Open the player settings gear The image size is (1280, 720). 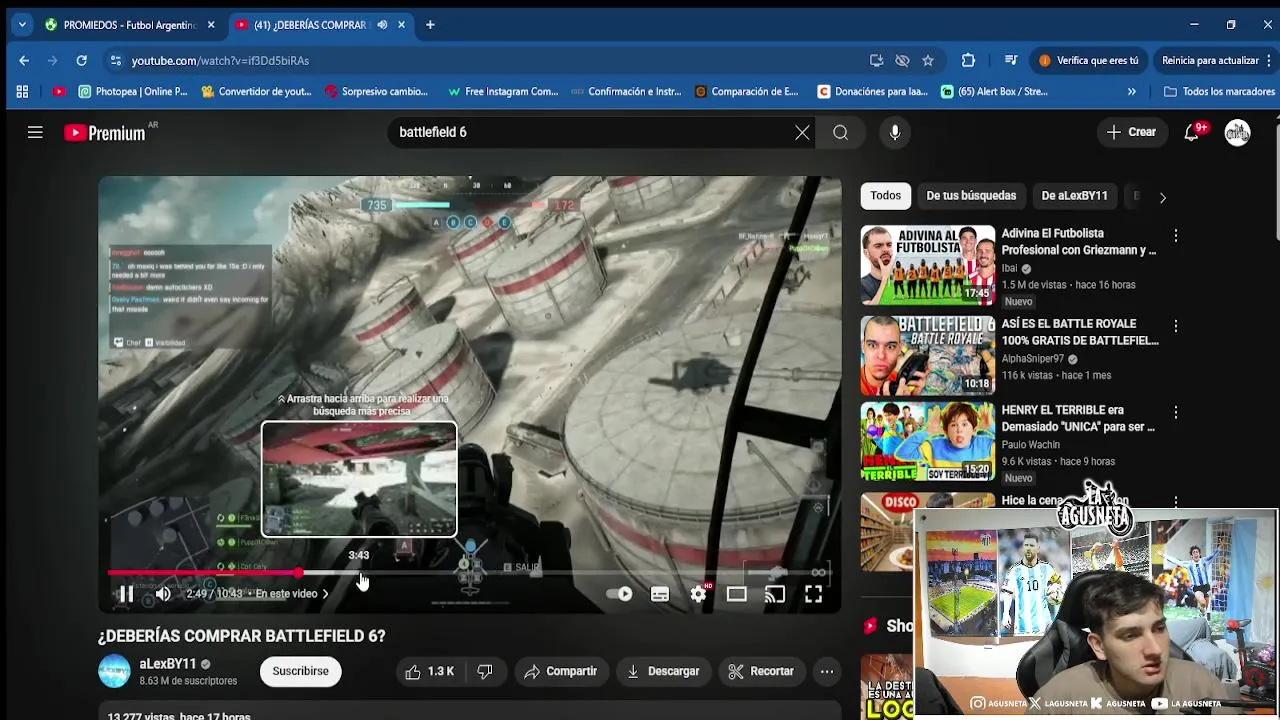pyautogui.click(x=698, y=594)
